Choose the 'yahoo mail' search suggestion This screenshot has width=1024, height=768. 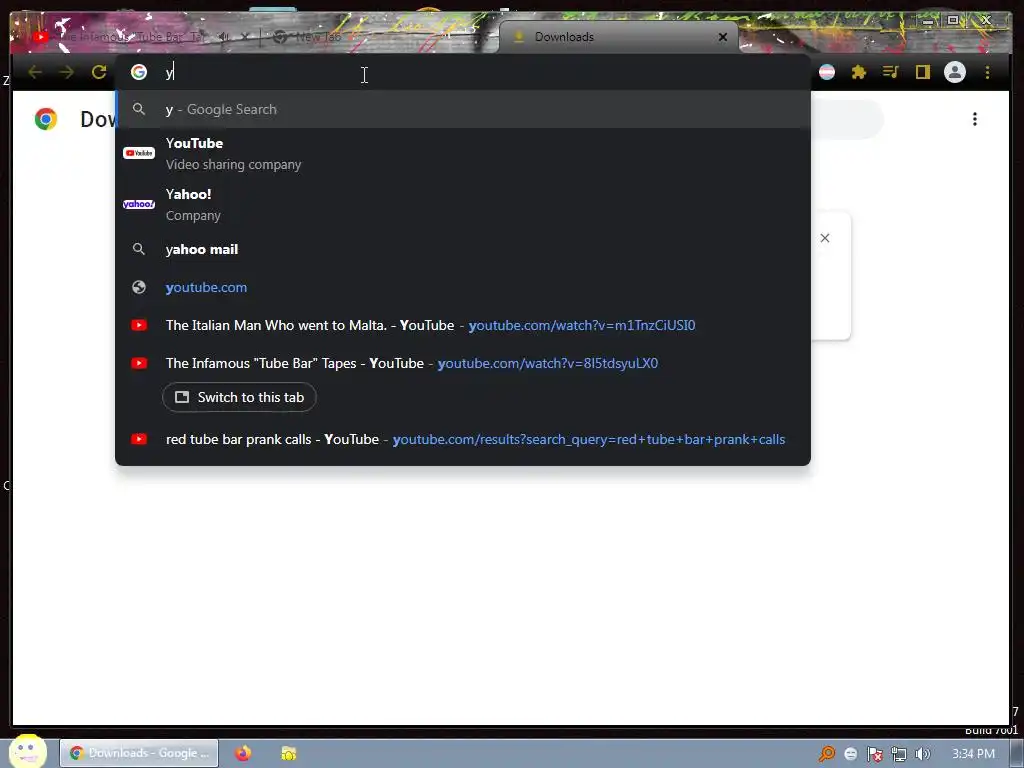[463, 249]
